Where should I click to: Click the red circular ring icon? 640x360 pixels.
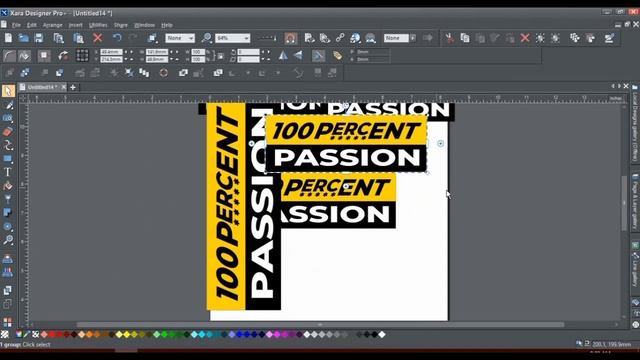pos(164,73)
